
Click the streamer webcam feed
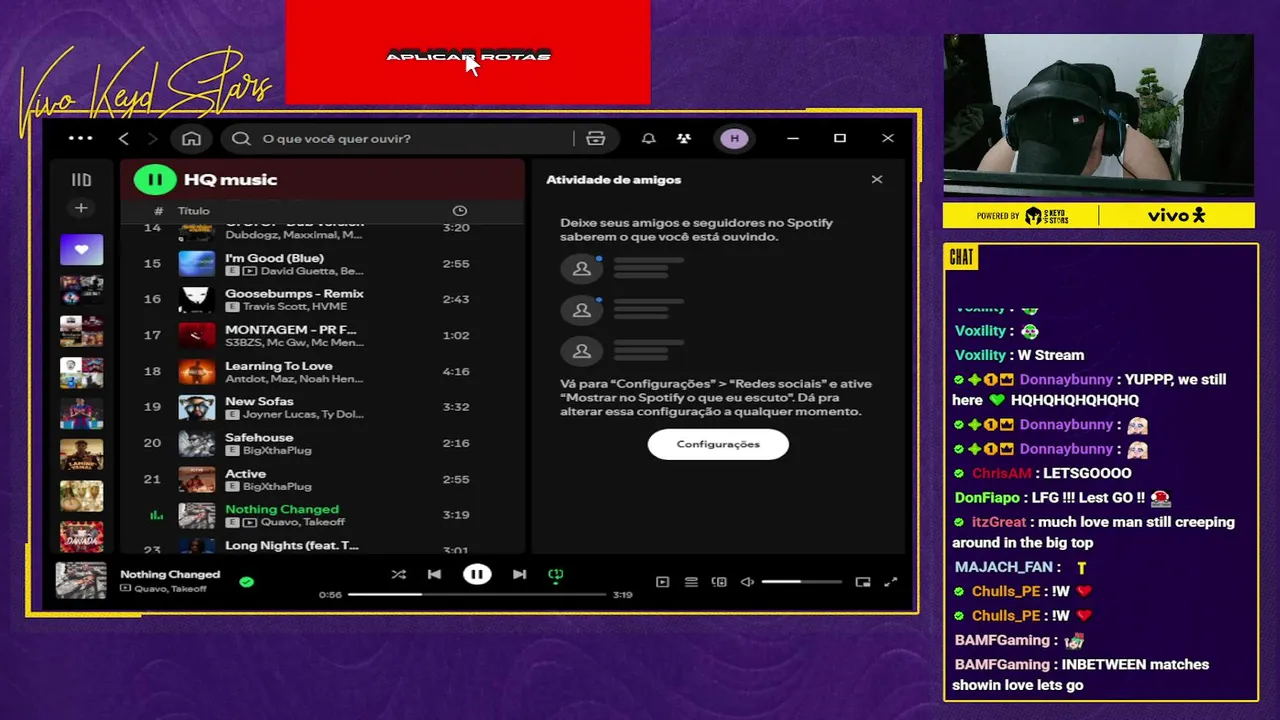(1098, 116)
